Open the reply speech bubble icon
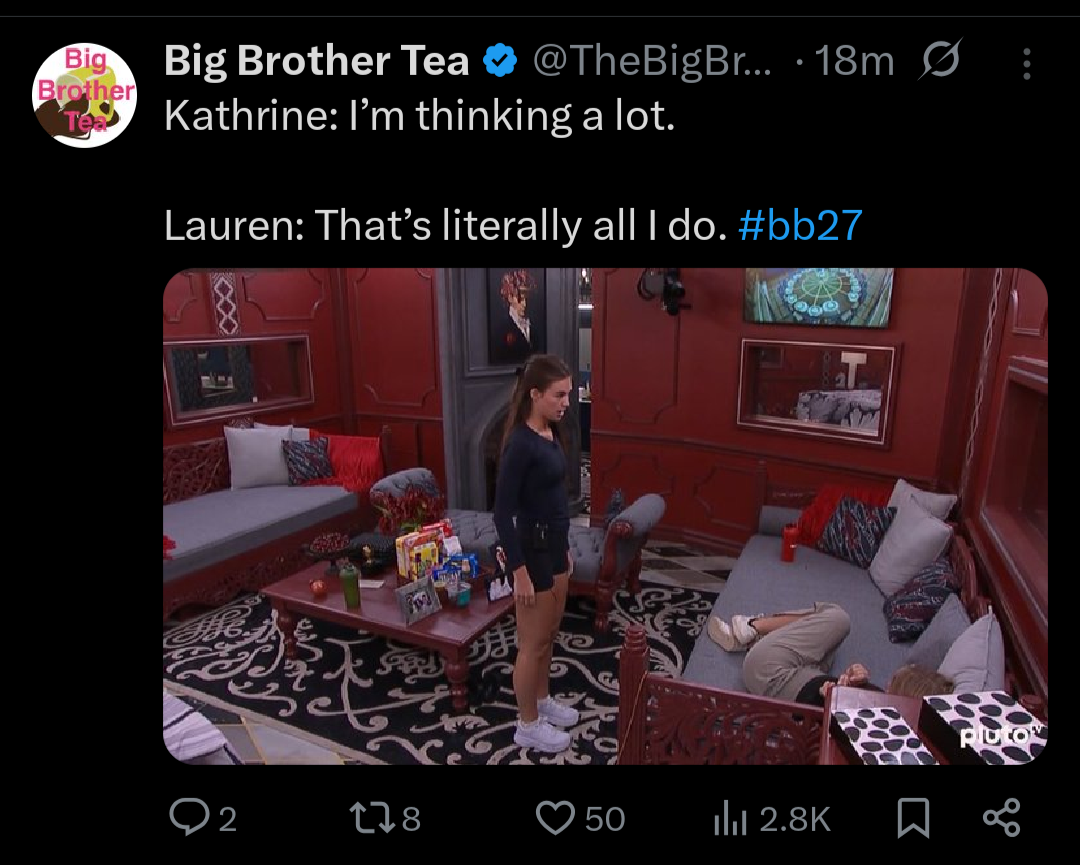This screenshot has width=1080, height=865. tap(189, 817)
